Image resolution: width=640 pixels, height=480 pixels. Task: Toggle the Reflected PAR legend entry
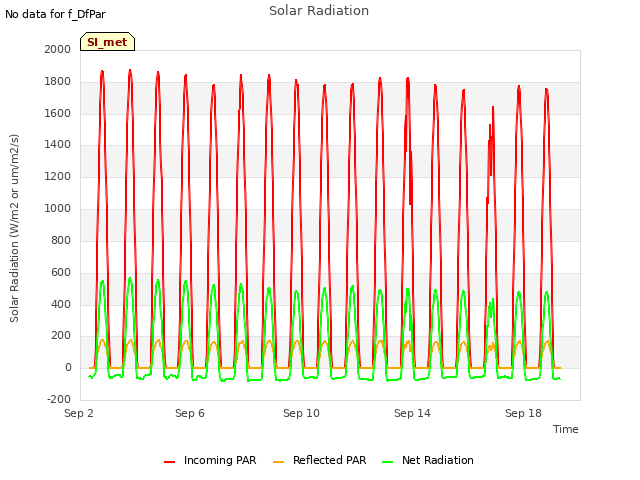(x=320, y=460)
